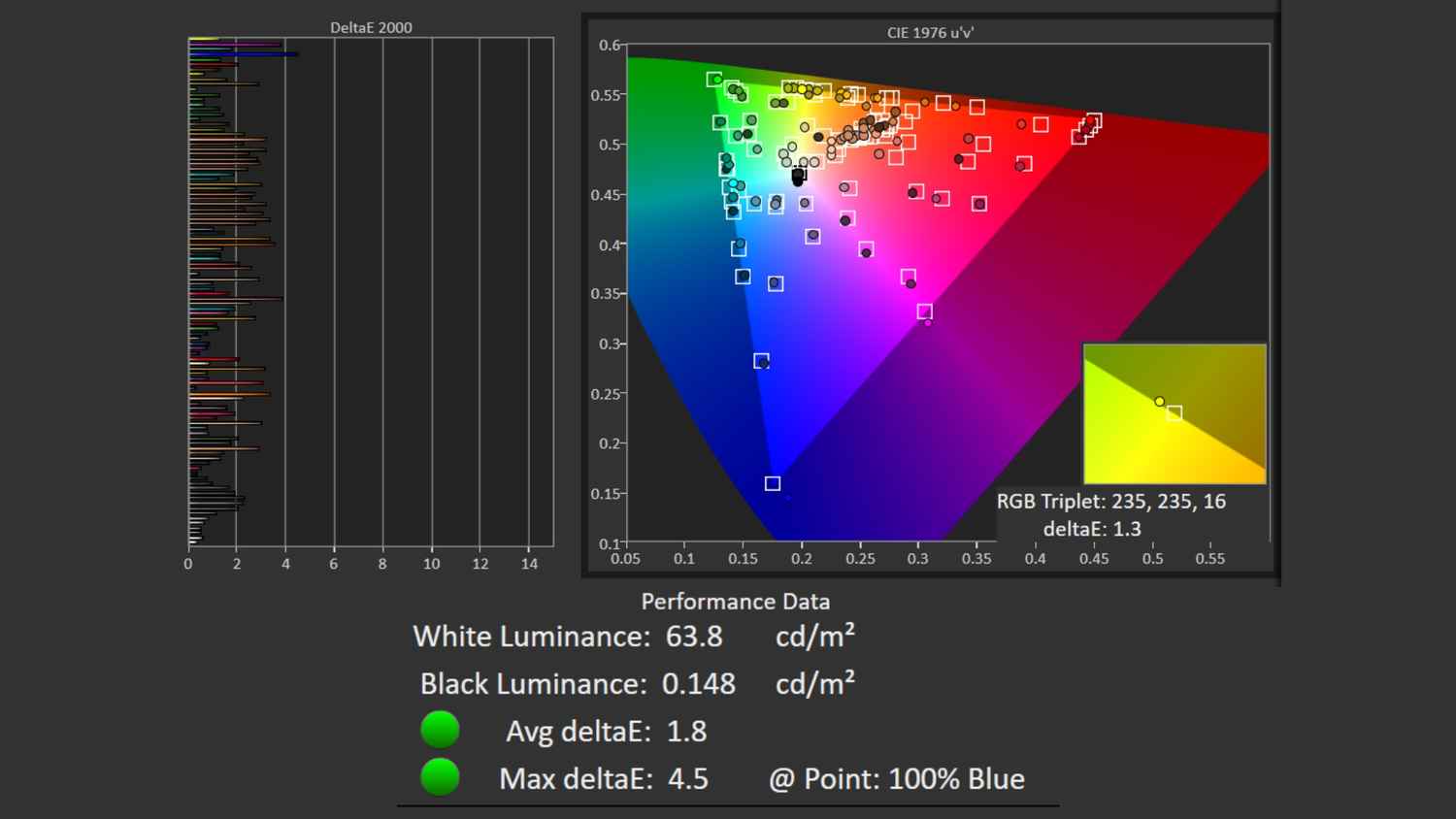Click the magenta target square on the CIE chart
This screenshot has height=819, width=1456.
click(924, 311)
